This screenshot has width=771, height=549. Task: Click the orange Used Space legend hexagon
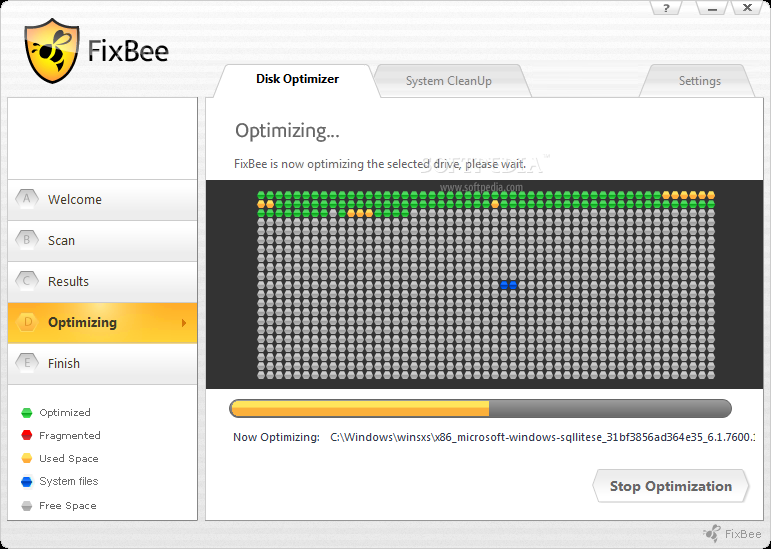click(27, 459)
